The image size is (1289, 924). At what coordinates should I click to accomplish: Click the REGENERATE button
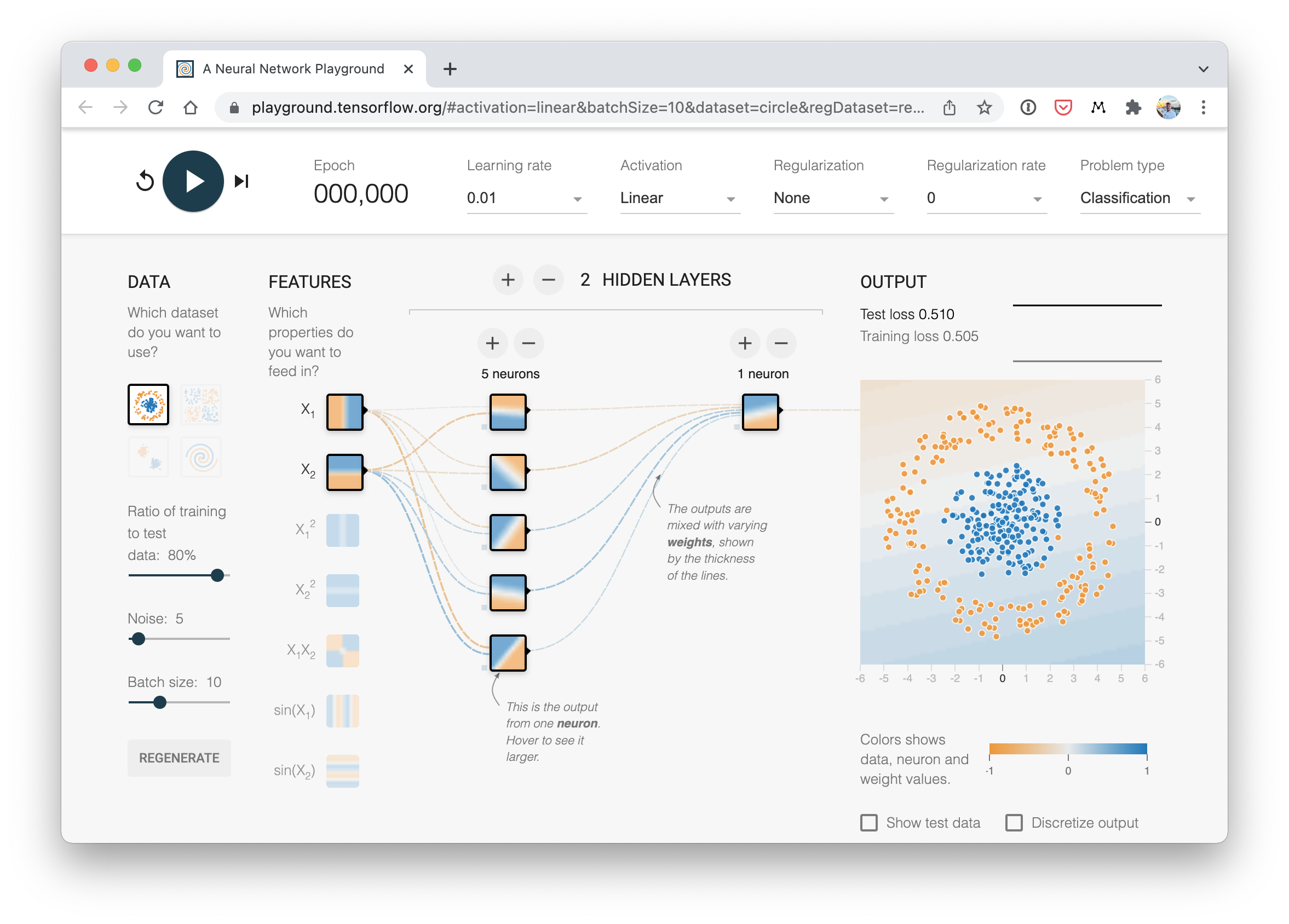179,758
